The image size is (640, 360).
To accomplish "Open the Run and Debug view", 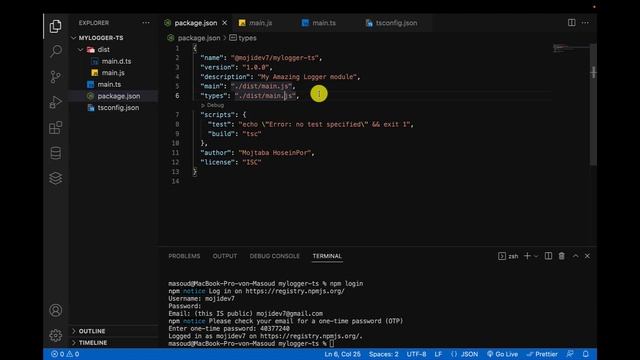I will click(56, 102).
